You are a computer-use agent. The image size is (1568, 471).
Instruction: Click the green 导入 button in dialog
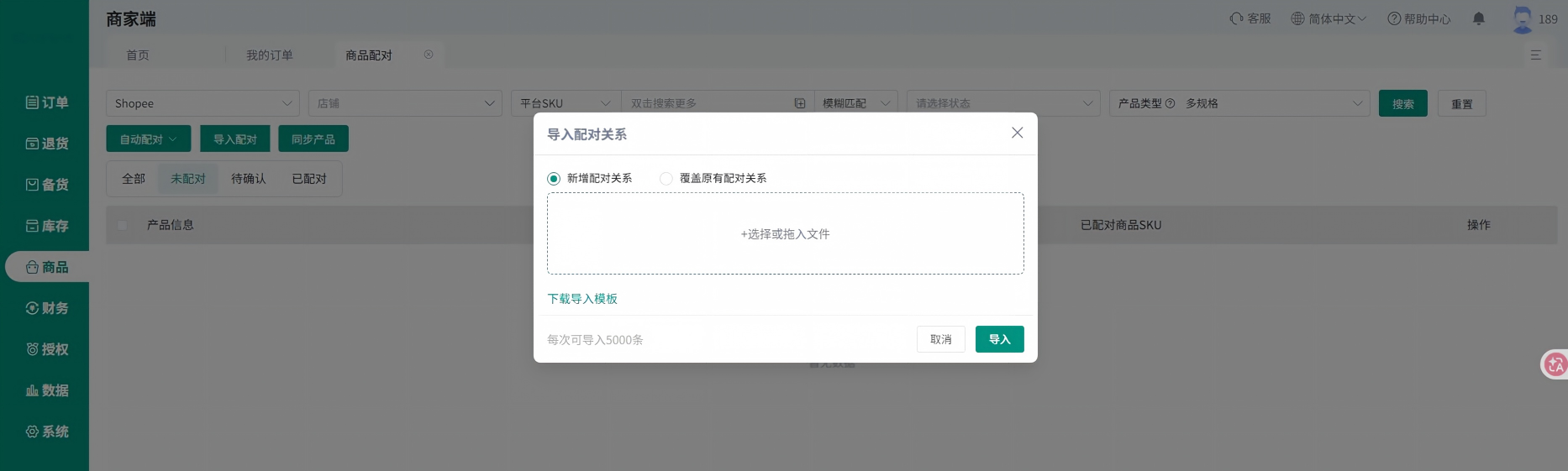pyautogui.click(x=1000, y=339)
